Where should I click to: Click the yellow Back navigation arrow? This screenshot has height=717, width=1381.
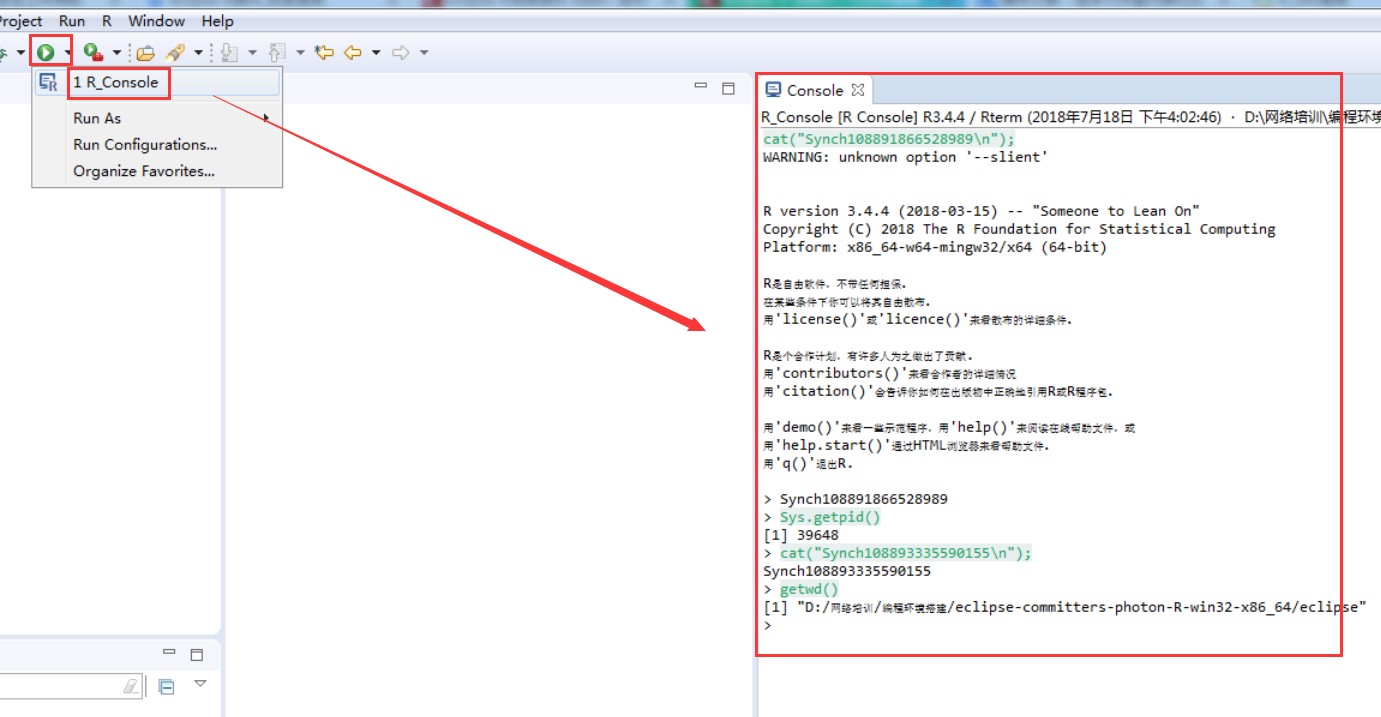pos(352,52)
